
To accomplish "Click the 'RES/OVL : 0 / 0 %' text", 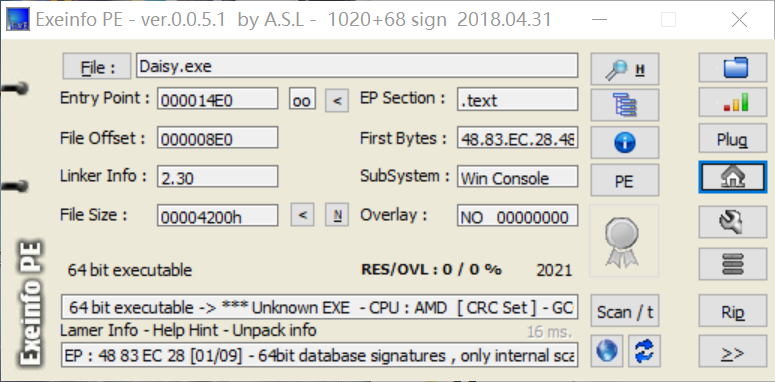I will click(x=431, y=269).
